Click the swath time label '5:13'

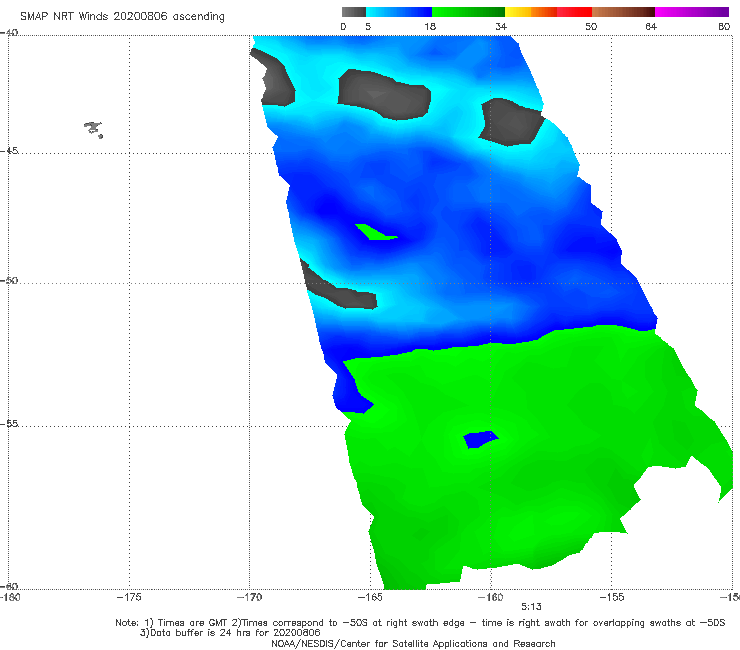[x=531, y=607]
